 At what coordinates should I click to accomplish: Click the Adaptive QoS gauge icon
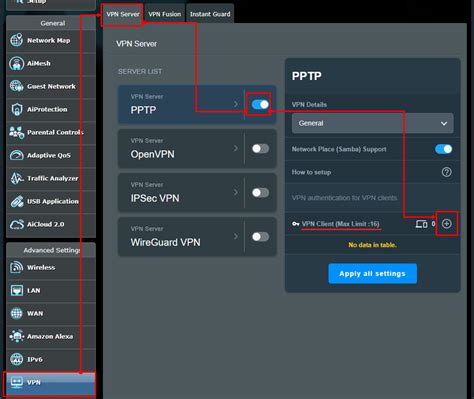16,155
